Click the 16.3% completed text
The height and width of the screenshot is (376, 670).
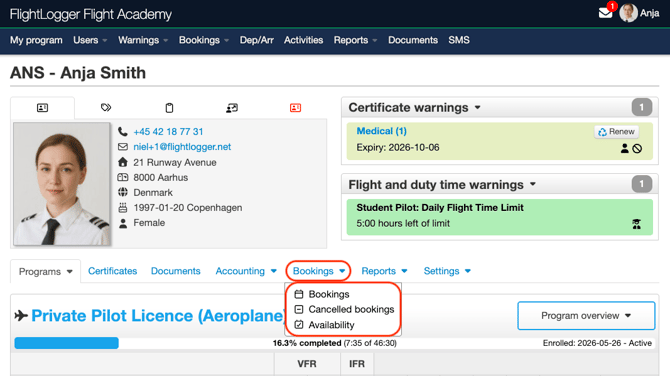(x=307, y=343)
